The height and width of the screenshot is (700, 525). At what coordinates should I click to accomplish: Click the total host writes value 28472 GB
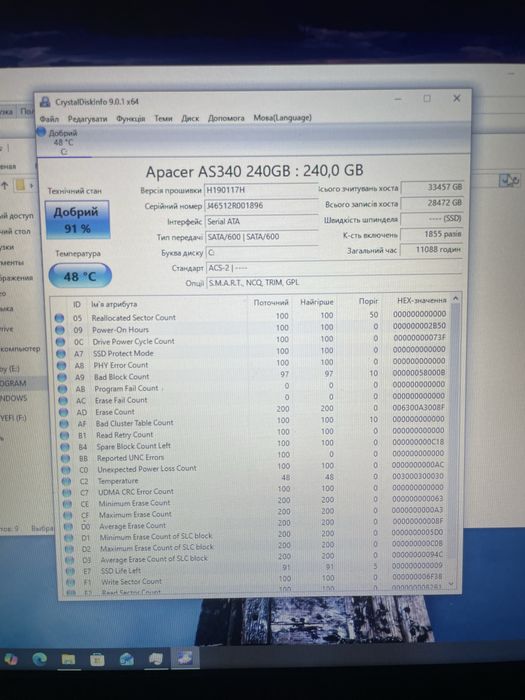click(432, 203)
